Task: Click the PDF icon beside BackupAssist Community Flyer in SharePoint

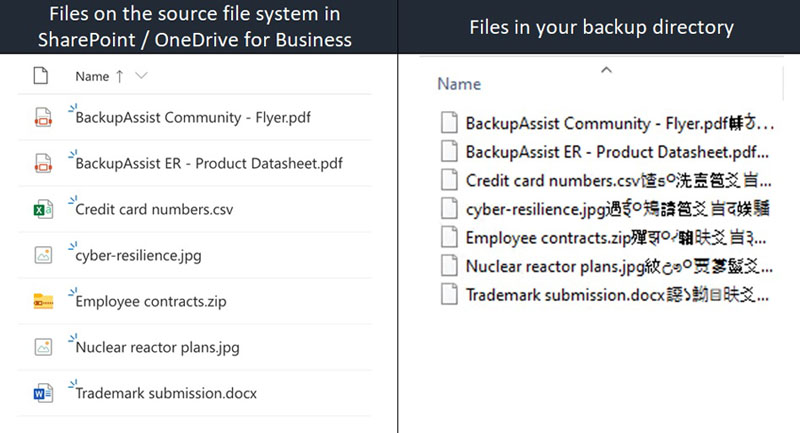Action: 43,117
